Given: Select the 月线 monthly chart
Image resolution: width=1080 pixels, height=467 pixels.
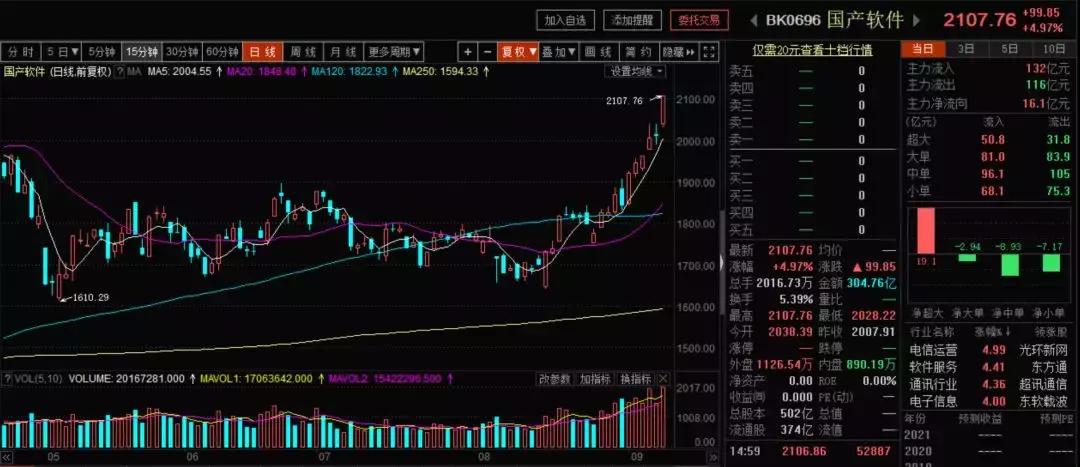Looking at the screenshot, I should click(x=343, y=52).
